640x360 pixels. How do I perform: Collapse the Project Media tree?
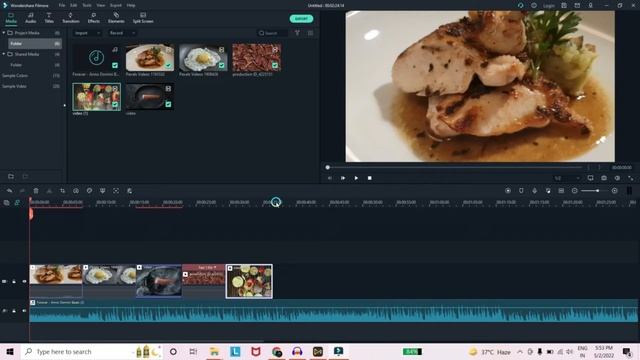[4, 33]
